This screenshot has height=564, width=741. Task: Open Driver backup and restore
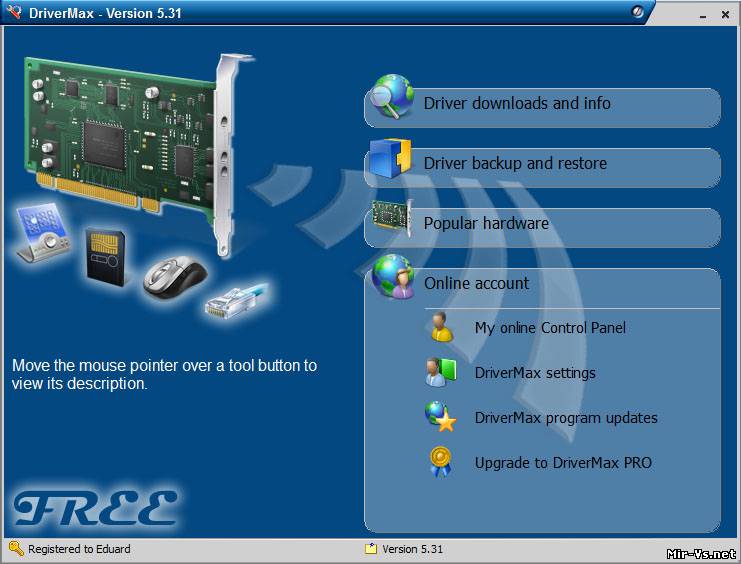(x=515, y=163)
